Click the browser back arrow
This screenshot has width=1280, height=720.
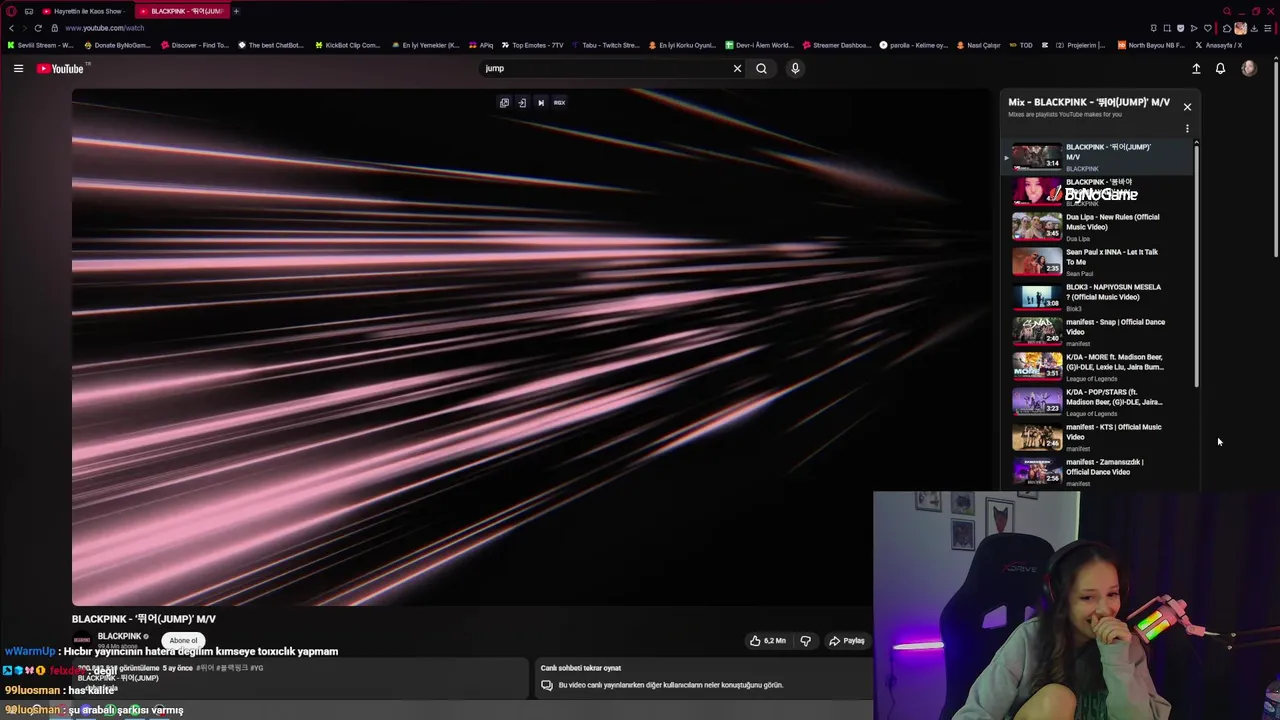pos(11,28)
